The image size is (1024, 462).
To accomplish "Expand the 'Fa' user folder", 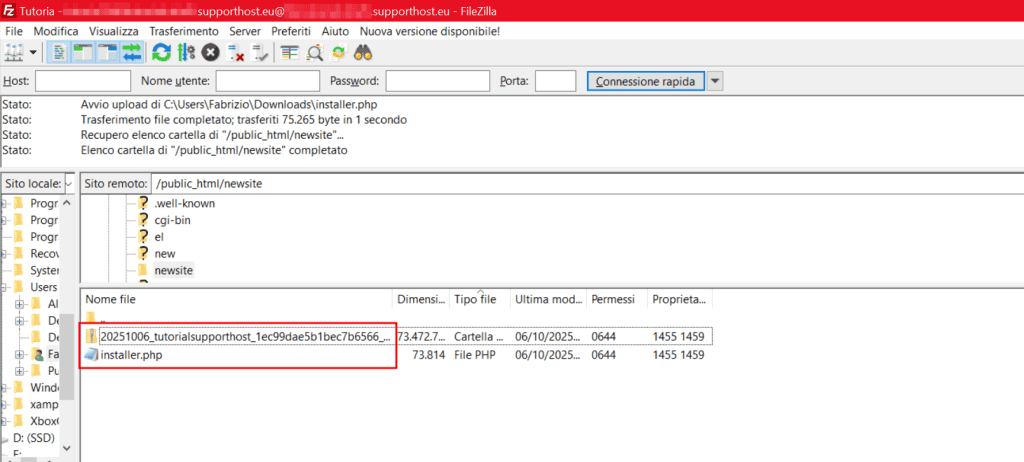I will (19, 354).
